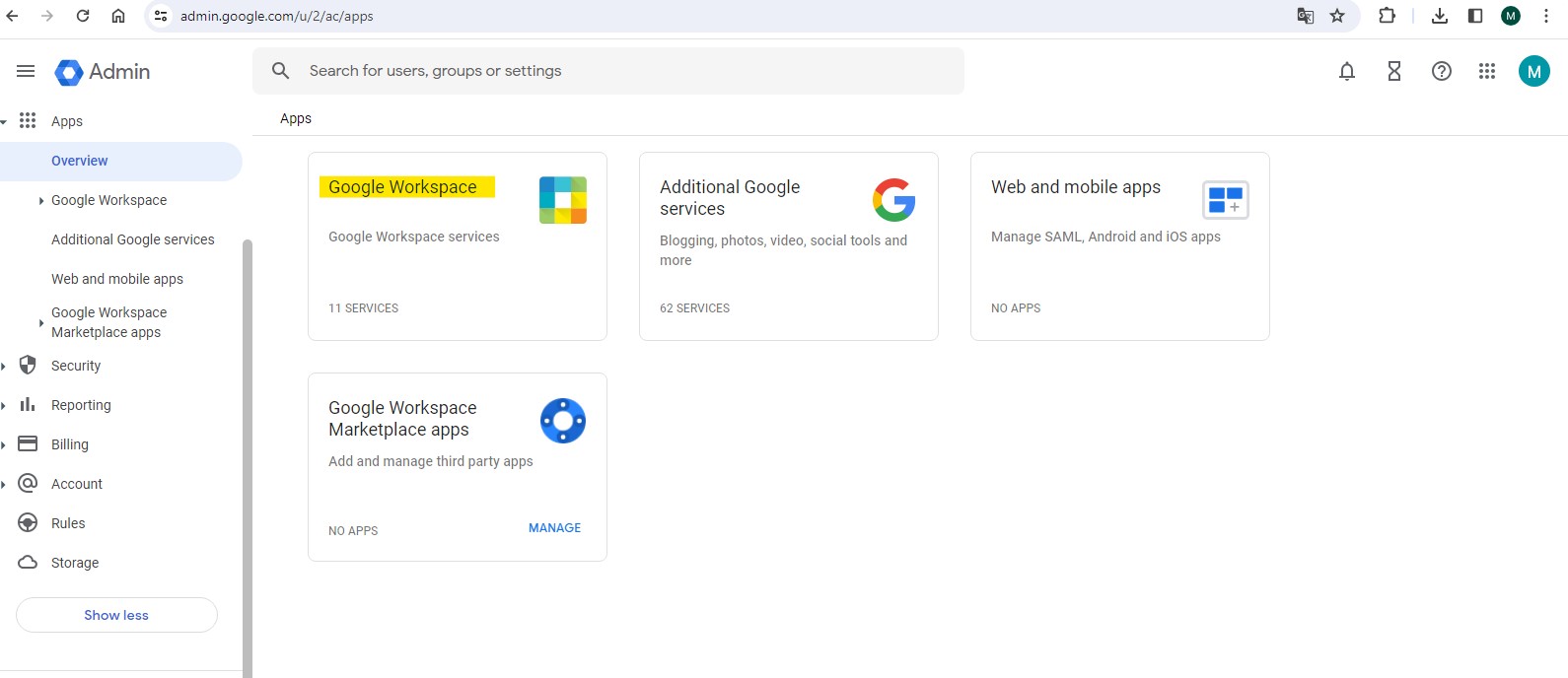Click the Rules icon in sidebar
1568x678 pixels.
click(28, 522)
